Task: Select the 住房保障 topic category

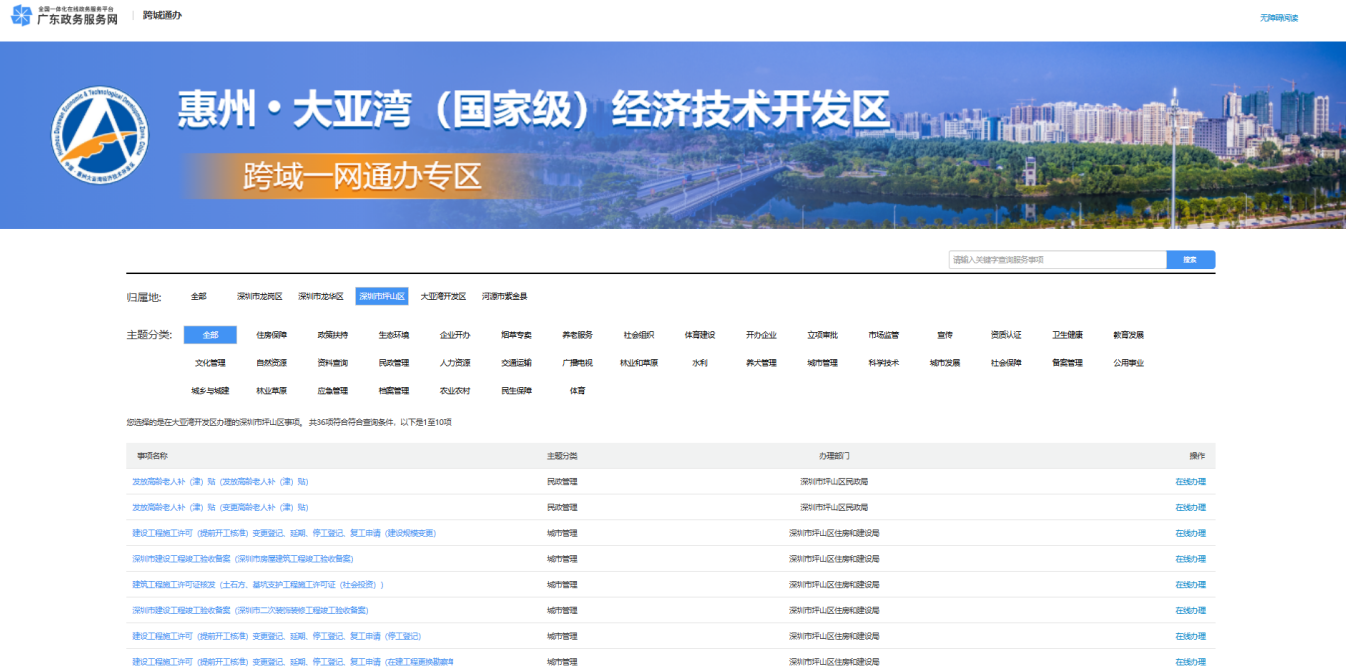Action: (x=271, y=335)
